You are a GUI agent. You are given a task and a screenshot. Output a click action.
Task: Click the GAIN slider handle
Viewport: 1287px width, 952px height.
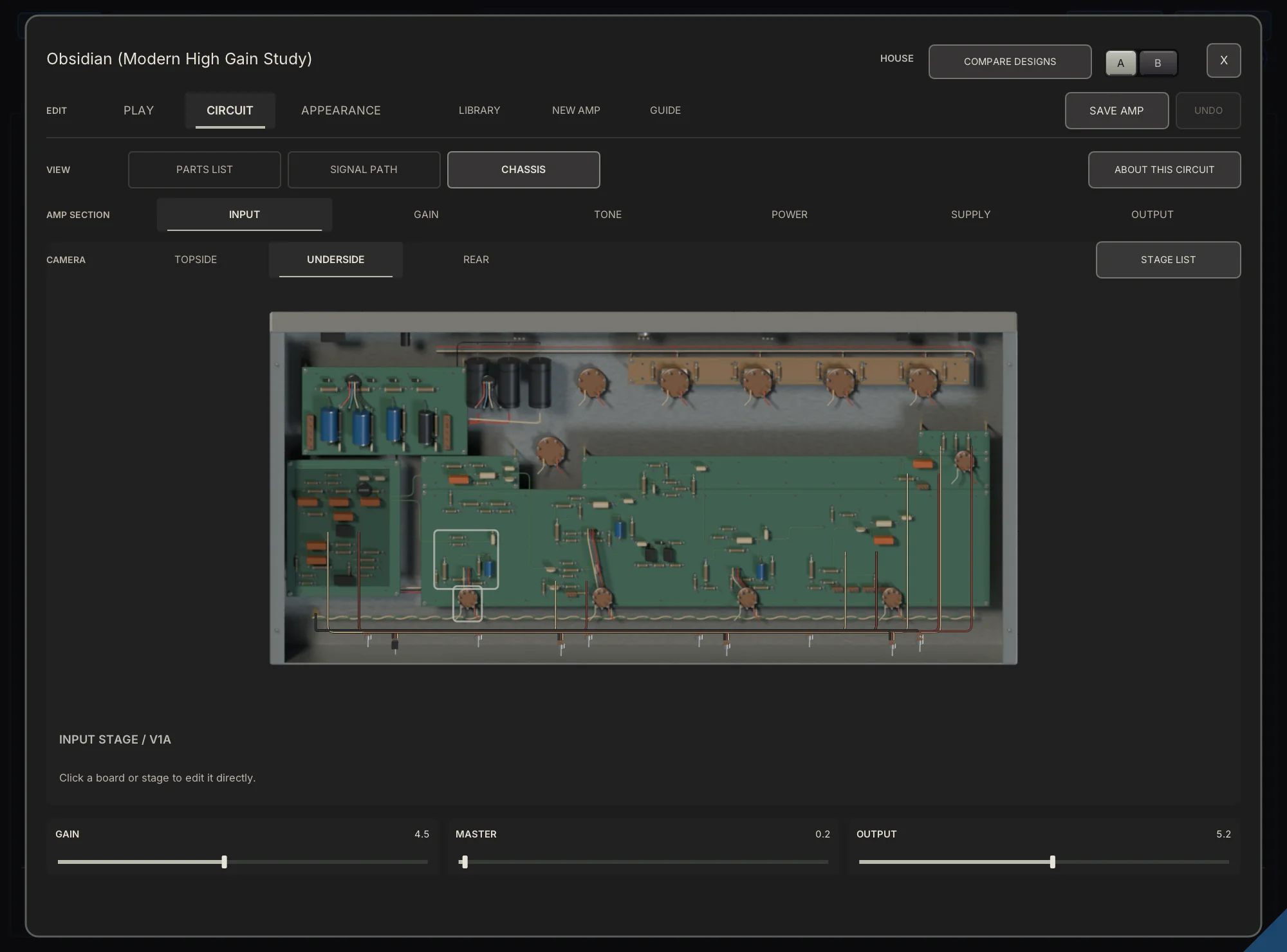tap(224, 862)
